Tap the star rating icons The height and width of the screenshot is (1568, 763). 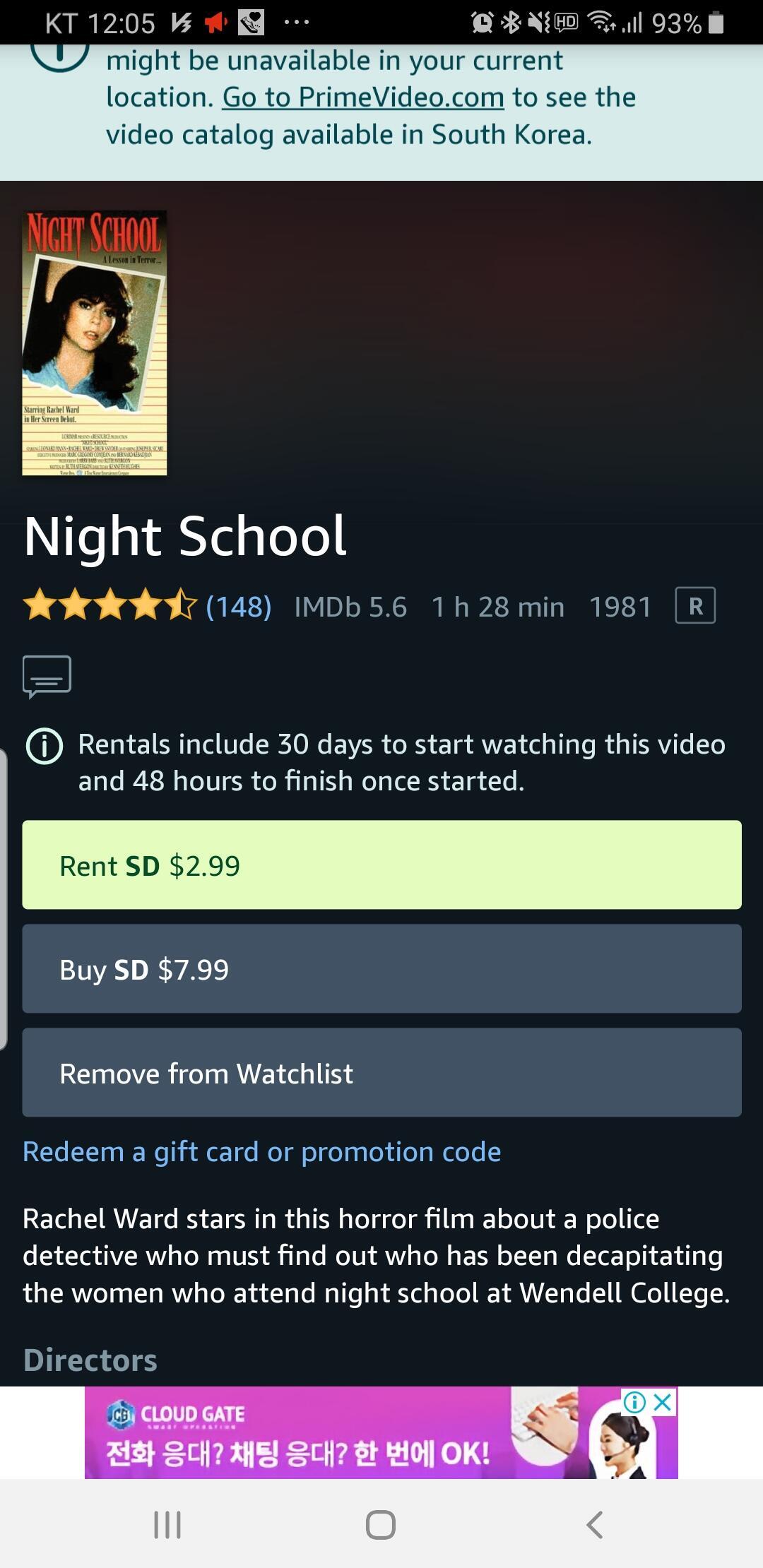click(x=110, y=606)
